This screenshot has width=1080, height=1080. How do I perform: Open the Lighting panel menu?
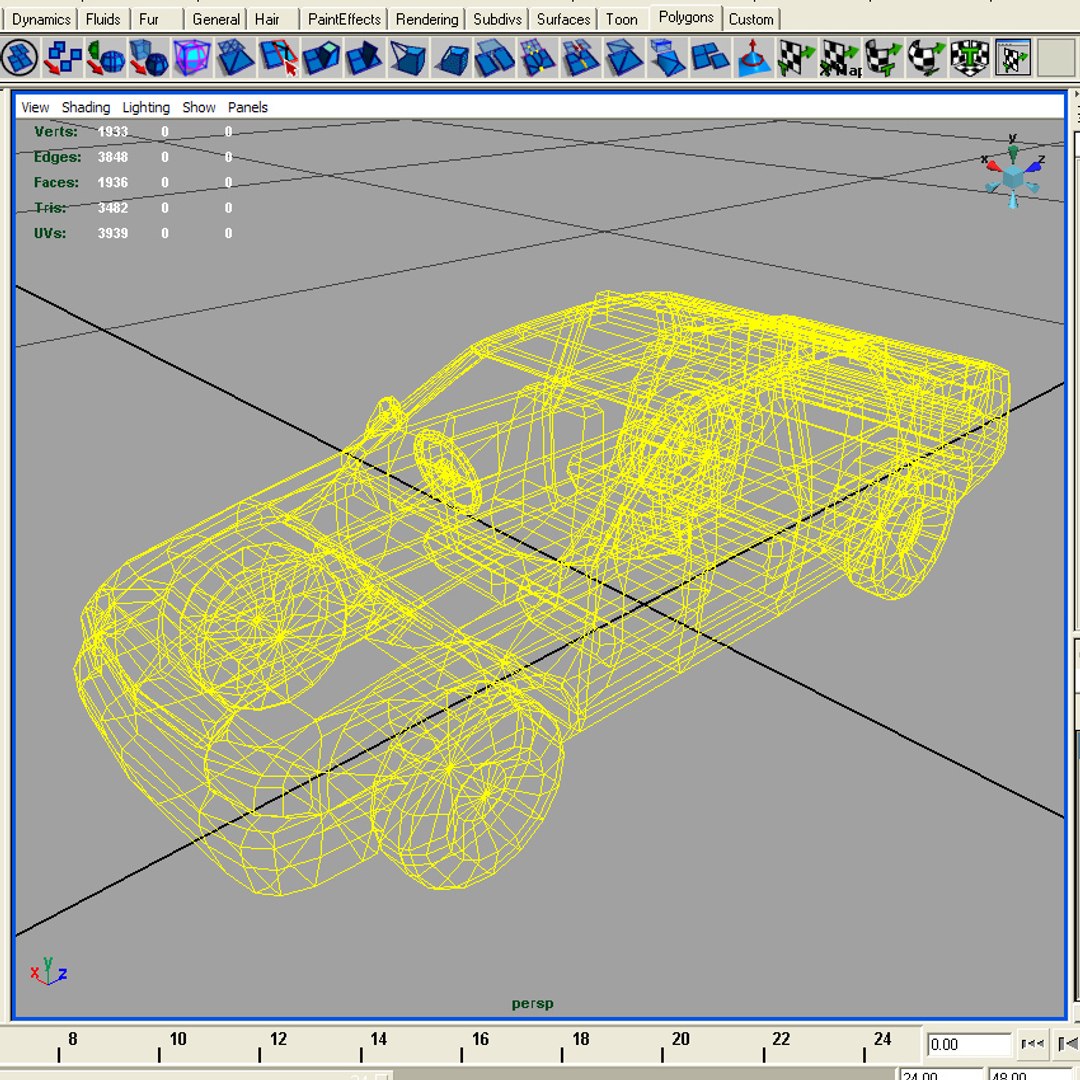[x=146, y=107]
